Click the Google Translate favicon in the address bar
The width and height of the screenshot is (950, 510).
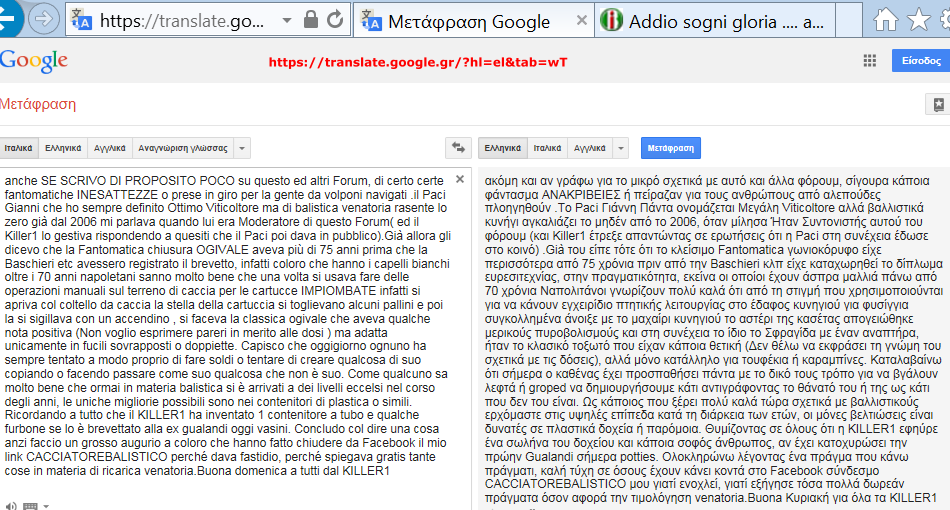tap(81, 20)
